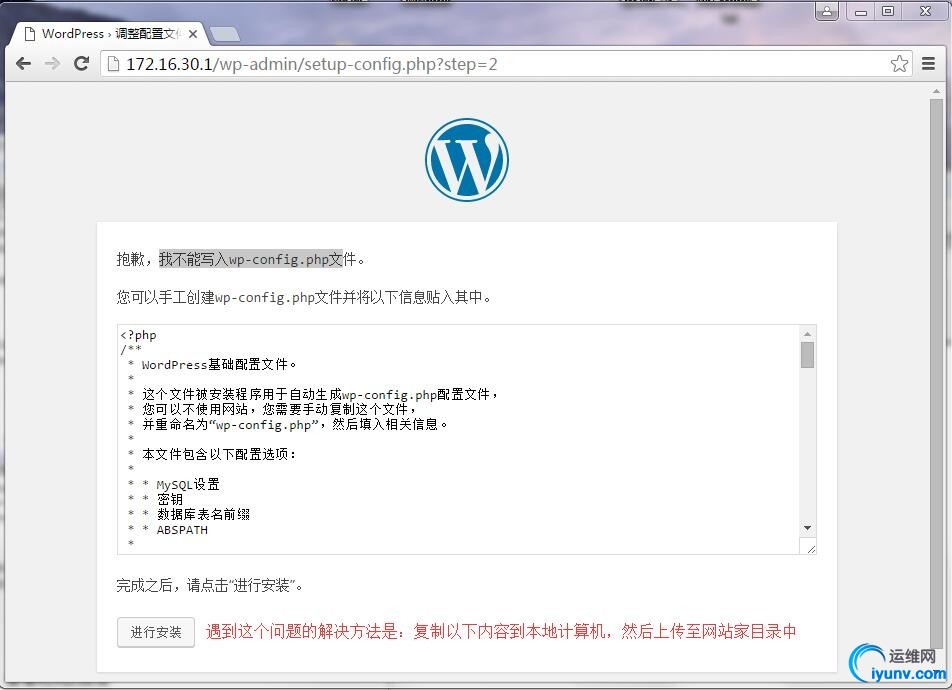The height and width of the screenshot is (690, 952).
Task: Click the code line ABSPATH
Action: [182, 530]
